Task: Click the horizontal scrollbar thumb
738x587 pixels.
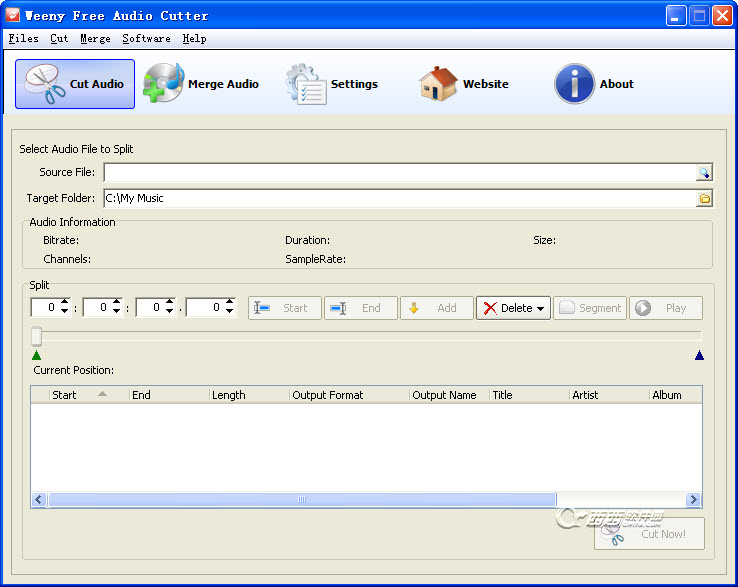Action: (302, 499)
